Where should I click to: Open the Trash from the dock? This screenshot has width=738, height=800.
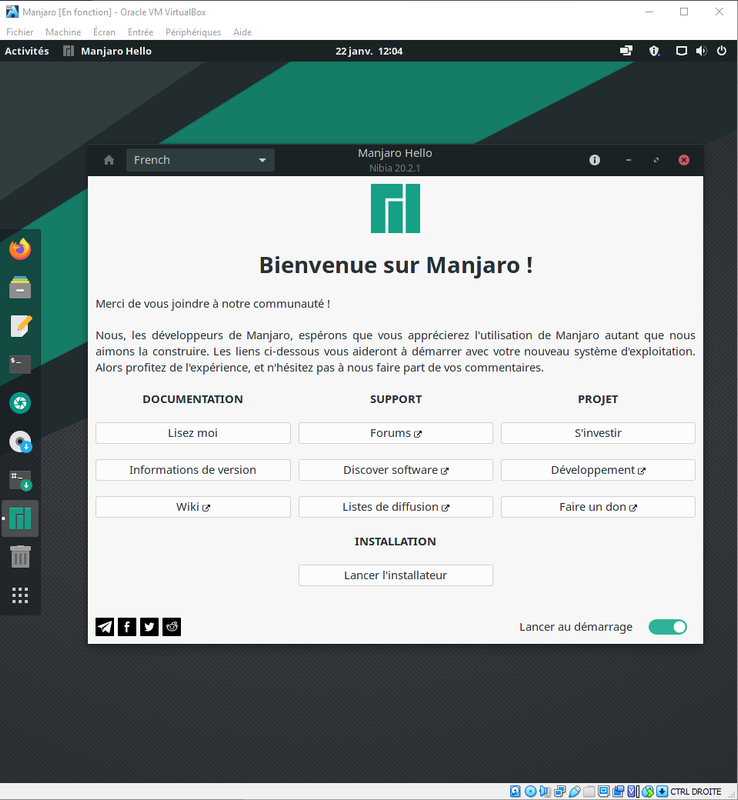tap(20, 557)
